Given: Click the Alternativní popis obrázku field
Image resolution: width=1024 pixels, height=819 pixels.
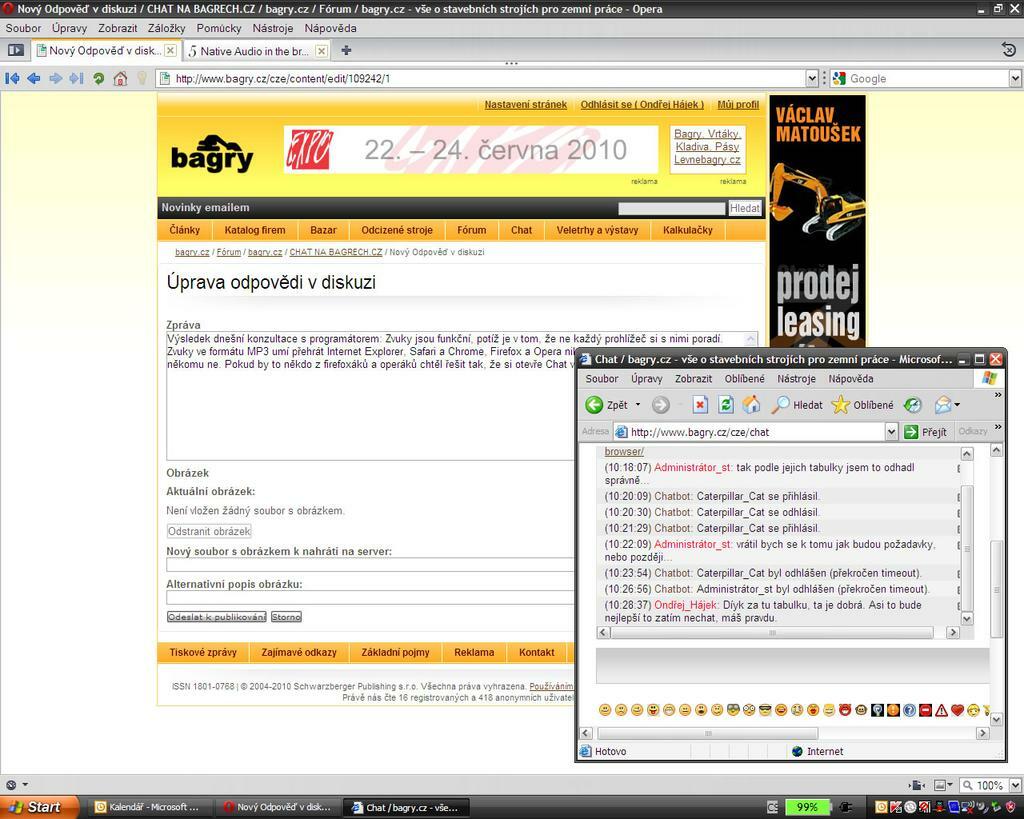Looking at the screenshot, I should click(370, 597).
